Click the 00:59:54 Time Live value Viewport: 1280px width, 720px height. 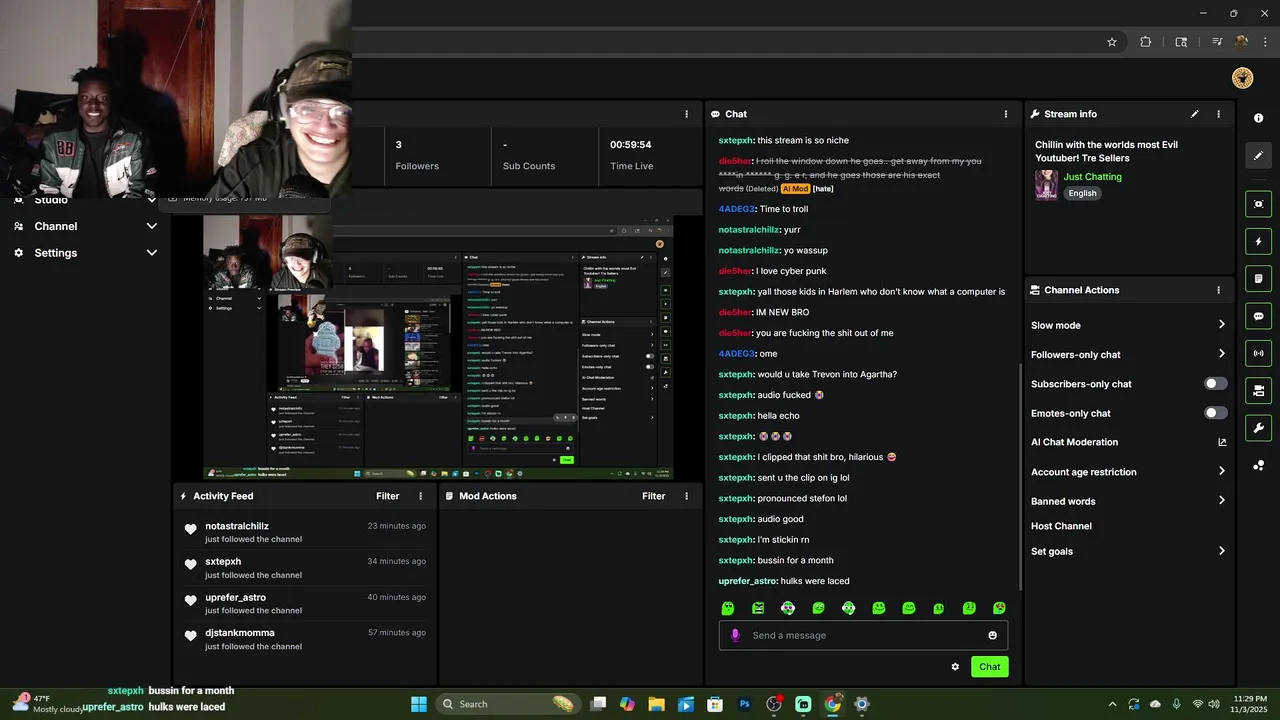[x=631, y=145]
